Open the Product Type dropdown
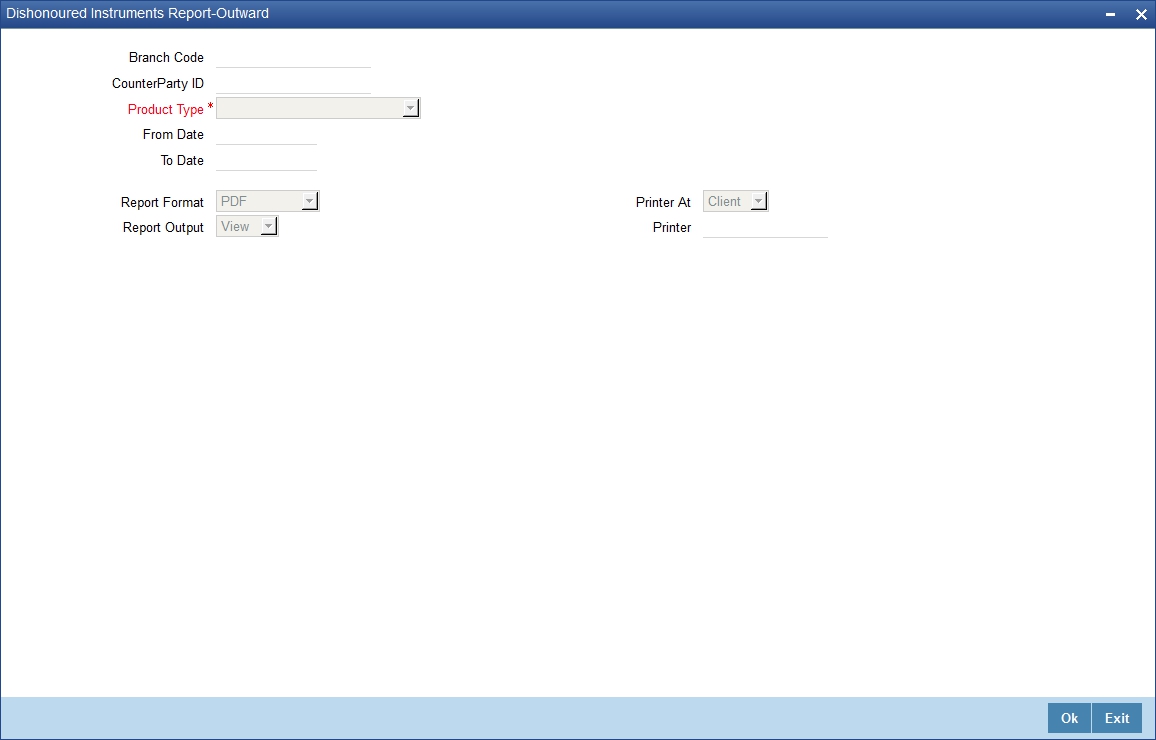Screen dimensions: 1156x740 click(x=318, y=108)
